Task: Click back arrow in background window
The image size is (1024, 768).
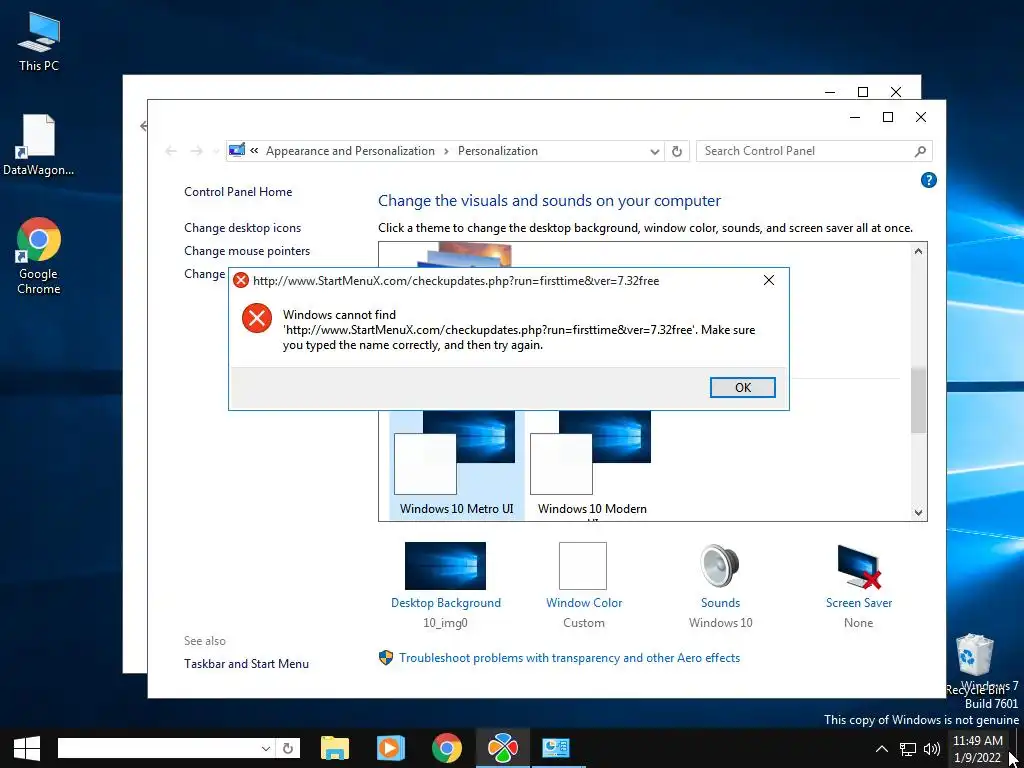Action: (x=143, y=126)
